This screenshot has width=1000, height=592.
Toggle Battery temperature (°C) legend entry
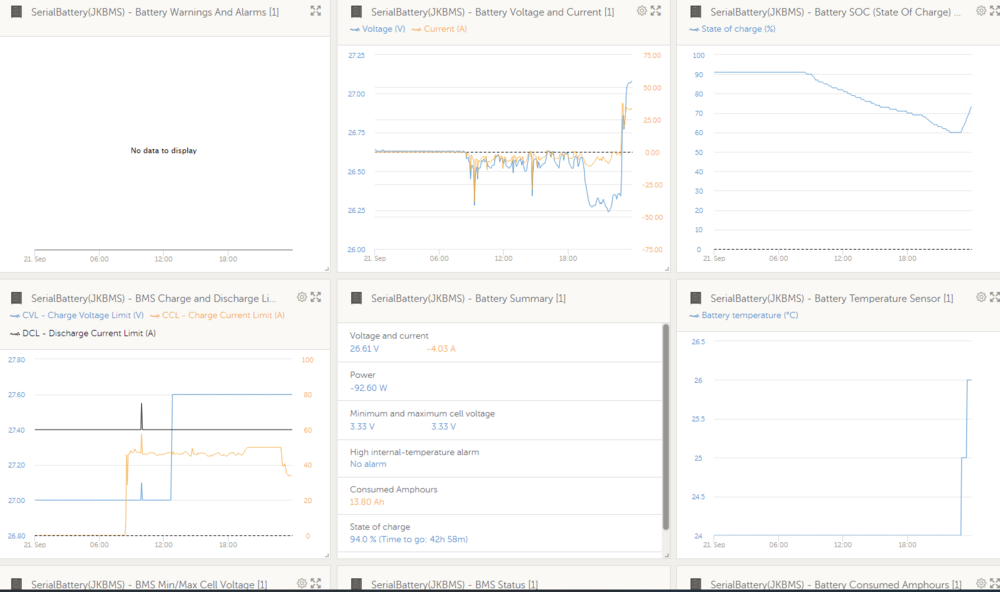[x=748, y=315]
